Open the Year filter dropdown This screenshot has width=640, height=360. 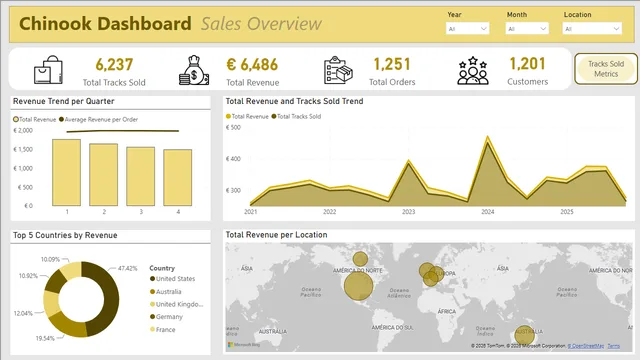point(467,29)
